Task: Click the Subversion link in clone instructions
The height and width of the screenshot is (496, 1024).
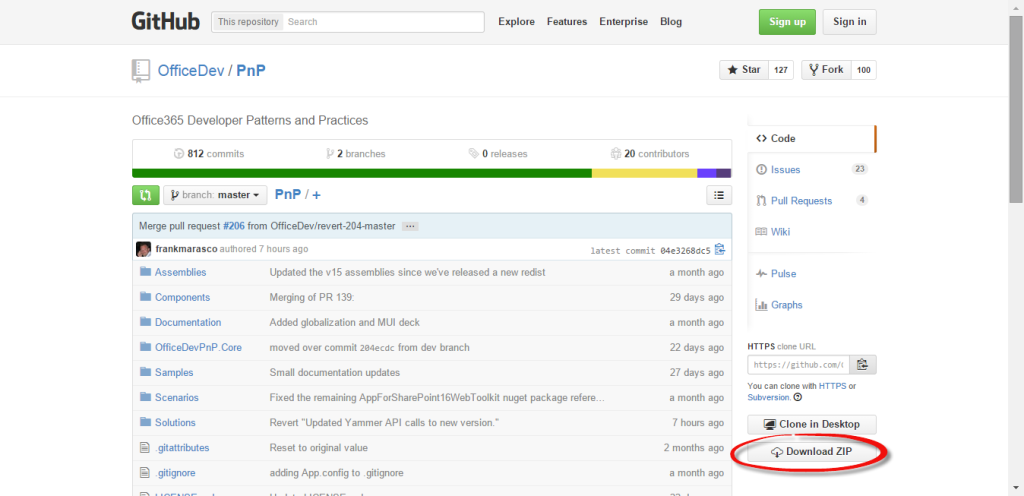Action: coord(769,397)
